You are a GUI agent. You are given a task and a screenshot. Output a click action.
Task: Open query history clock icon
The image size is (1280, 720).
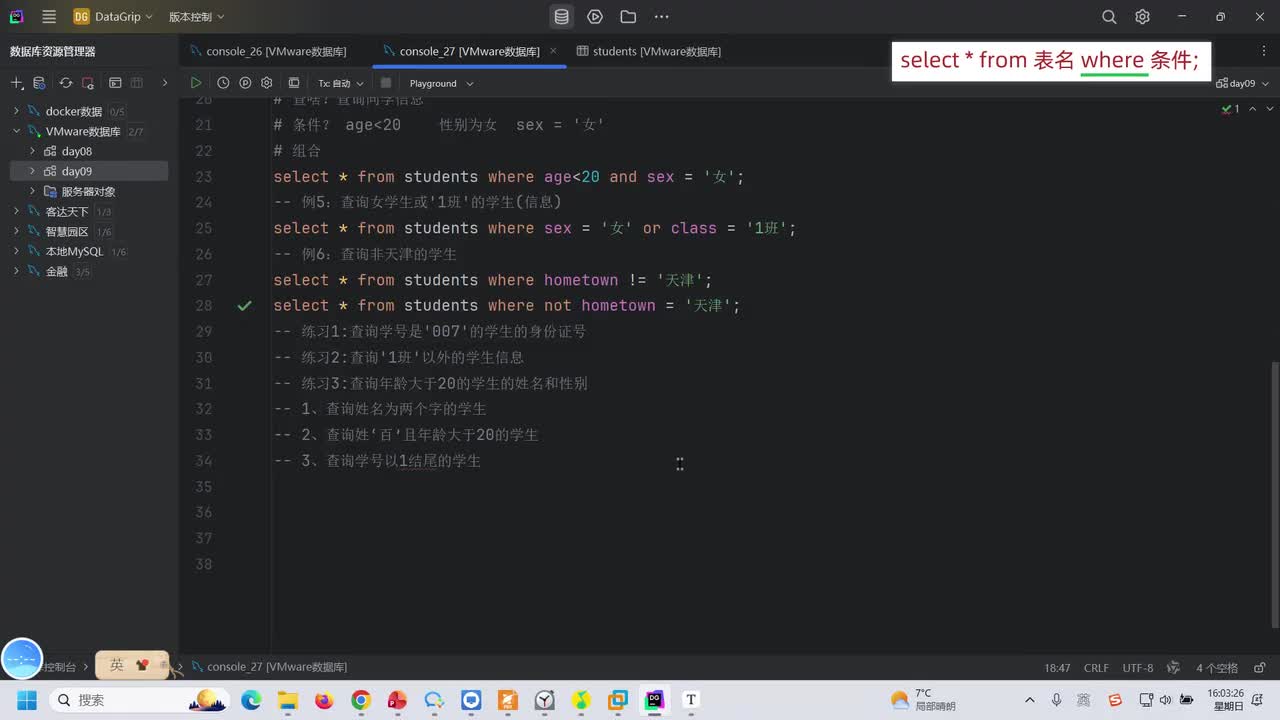pos(223,83)
